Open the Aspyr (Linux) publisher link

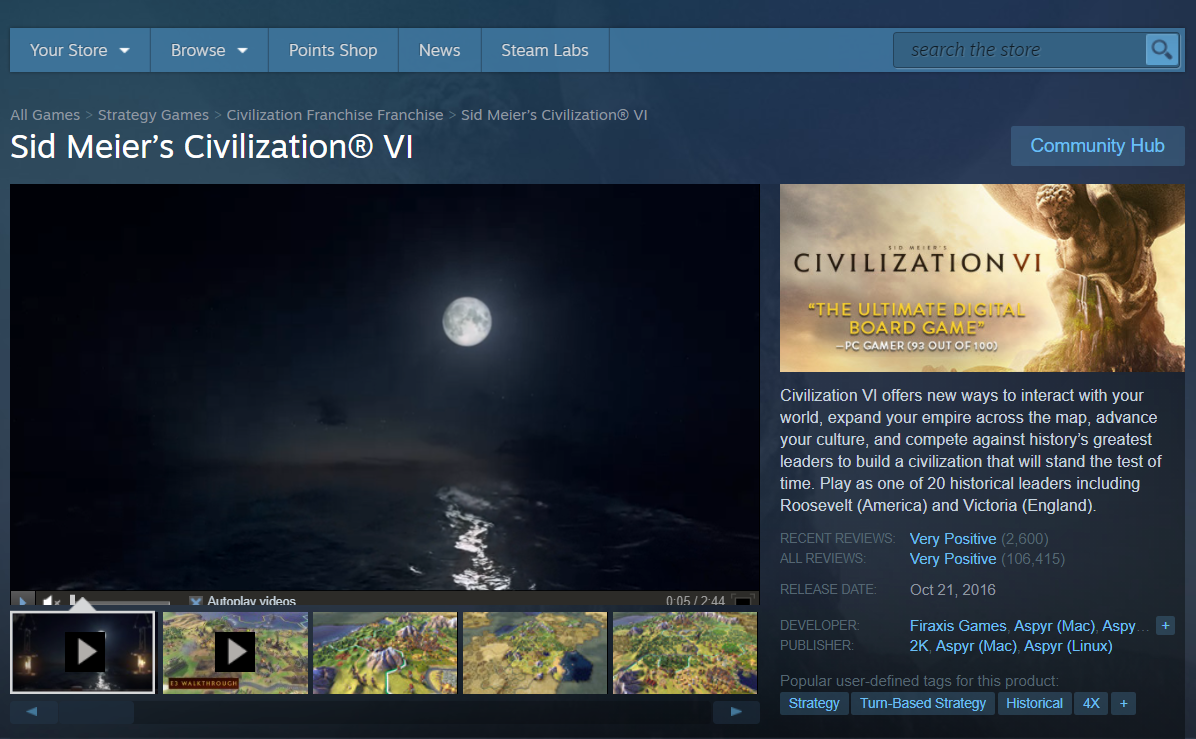[1068, 645]
